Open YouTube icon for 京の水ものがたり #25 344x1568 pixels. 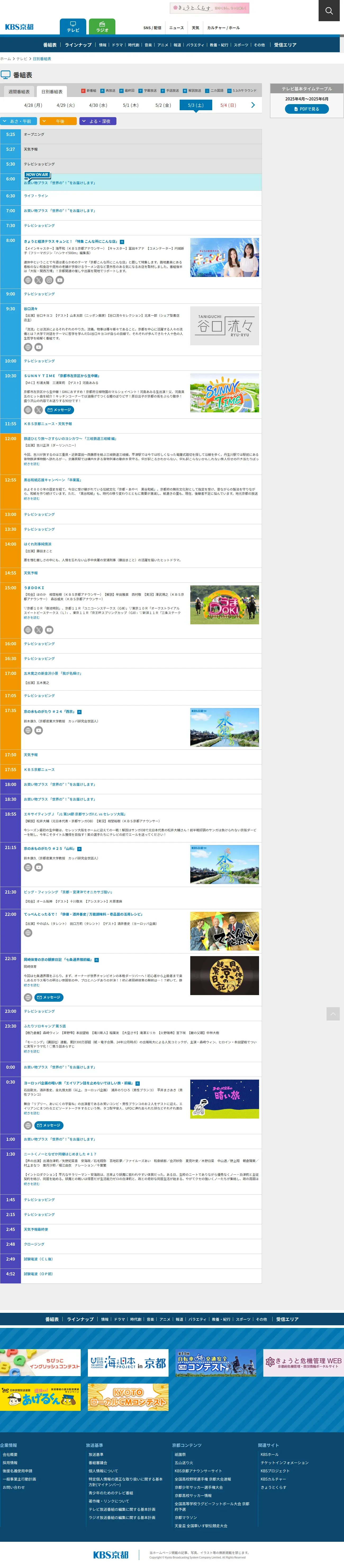coord(38,867)
